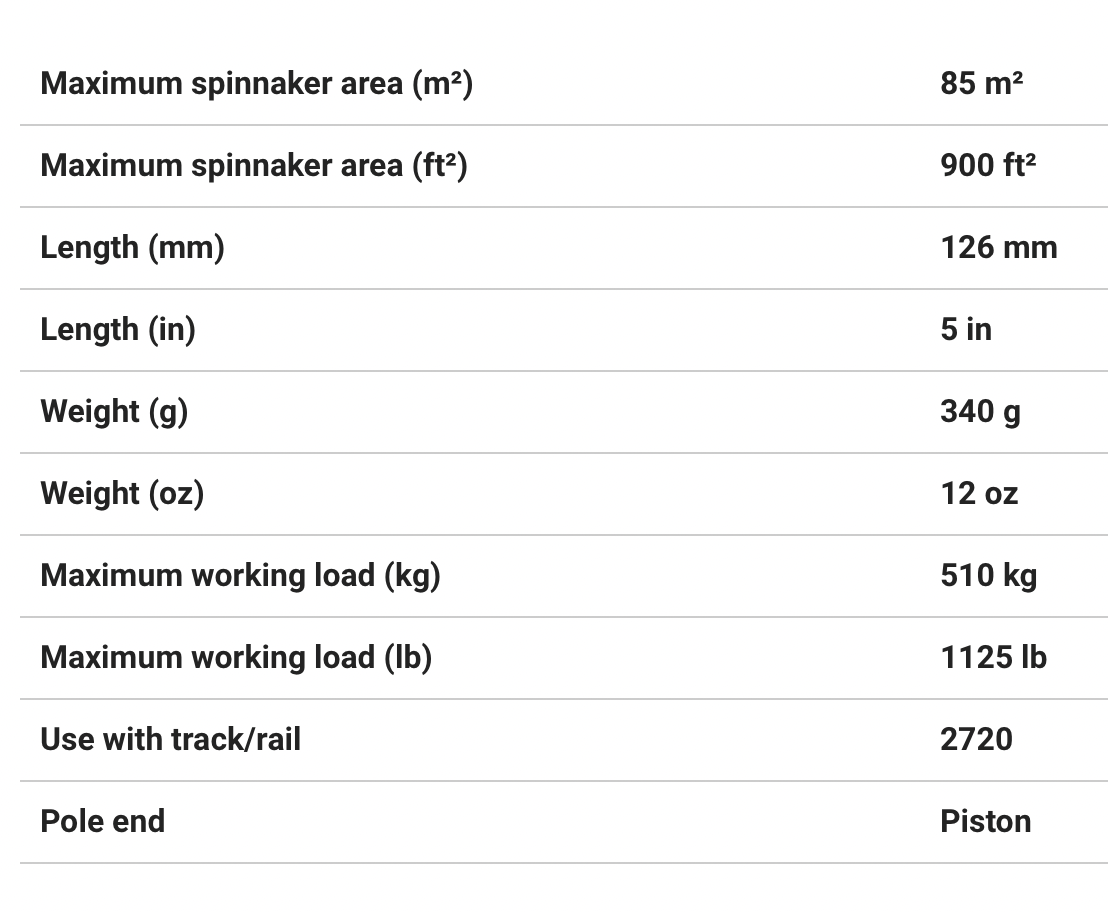Select the 12 oz weight value
Viewport: 1108px width, 912px height.
coord(978,493)
